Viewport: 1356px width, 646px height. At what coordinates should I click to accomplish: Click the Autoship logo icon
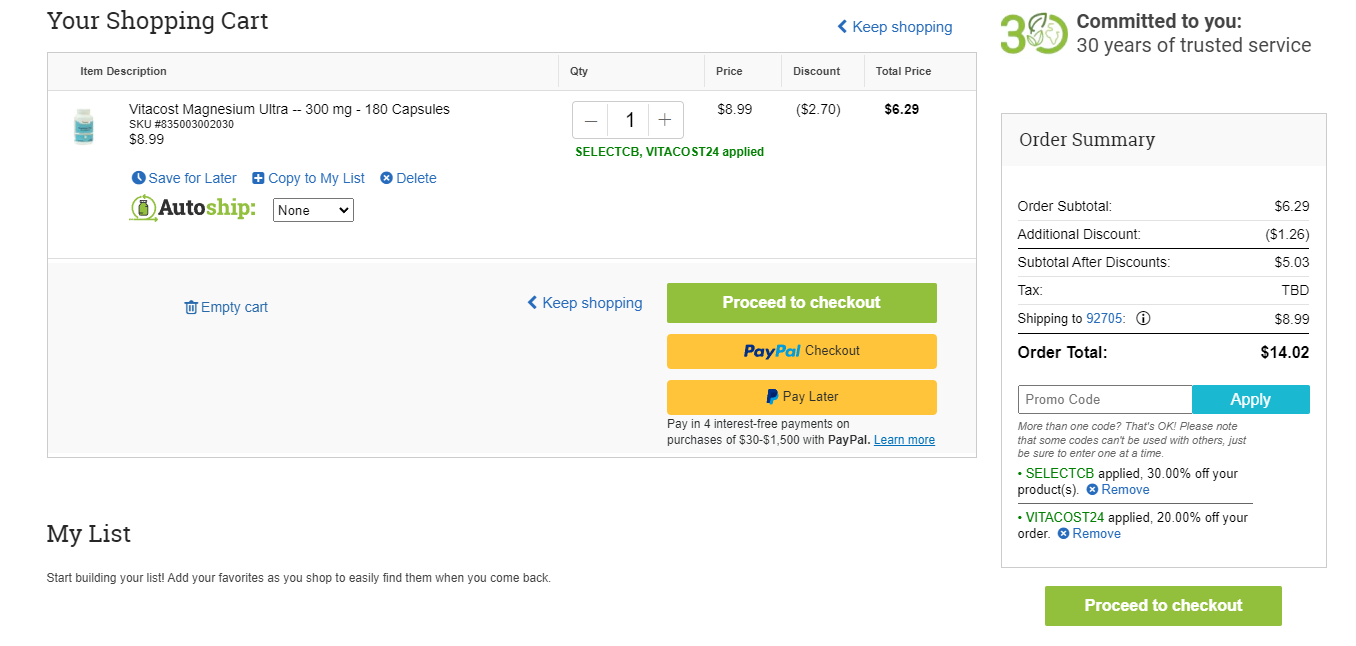pyautogui.click(x=192, y=208)
